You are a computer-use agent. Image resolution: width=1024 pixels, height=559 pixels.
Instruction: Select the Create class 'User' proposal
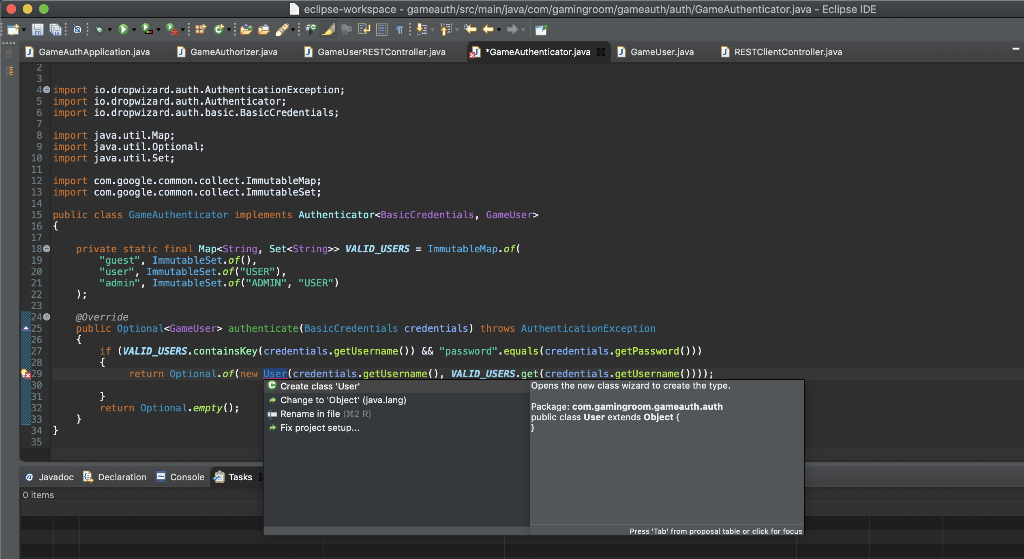tap(319, 386)
